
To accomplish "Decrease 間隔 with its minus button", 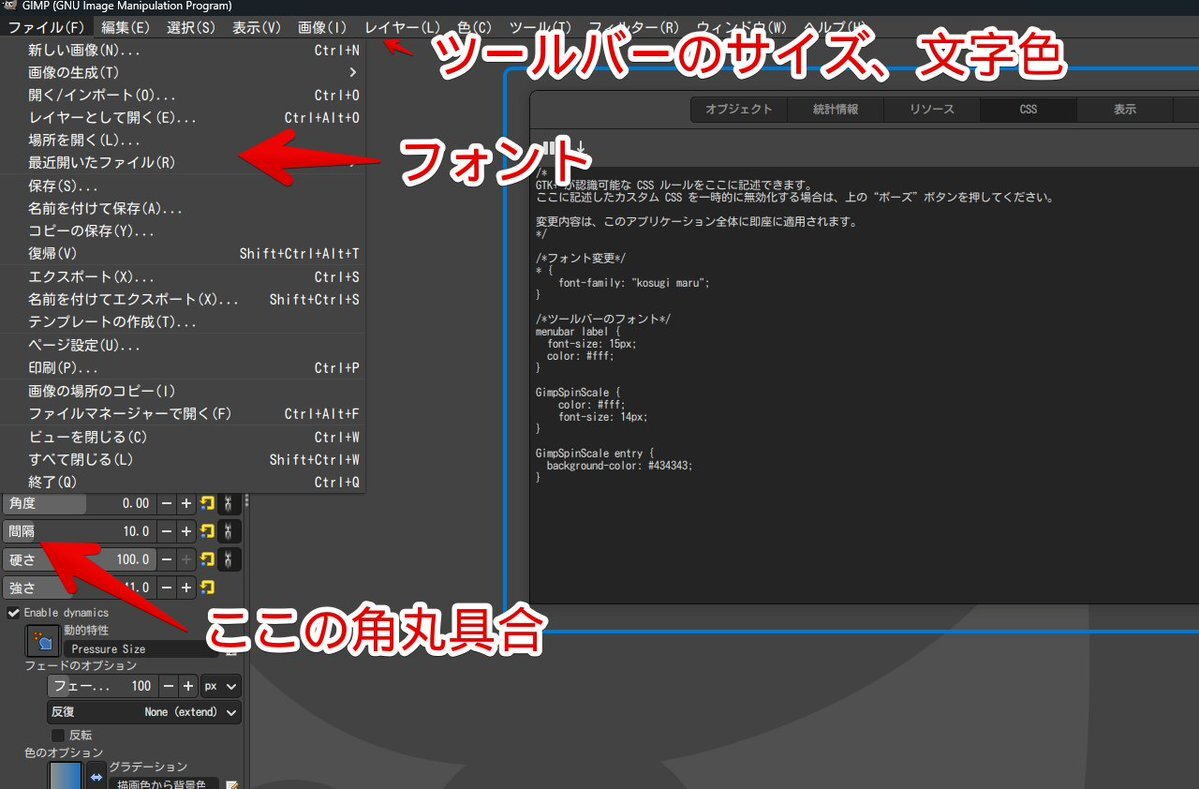I will 167,531.
